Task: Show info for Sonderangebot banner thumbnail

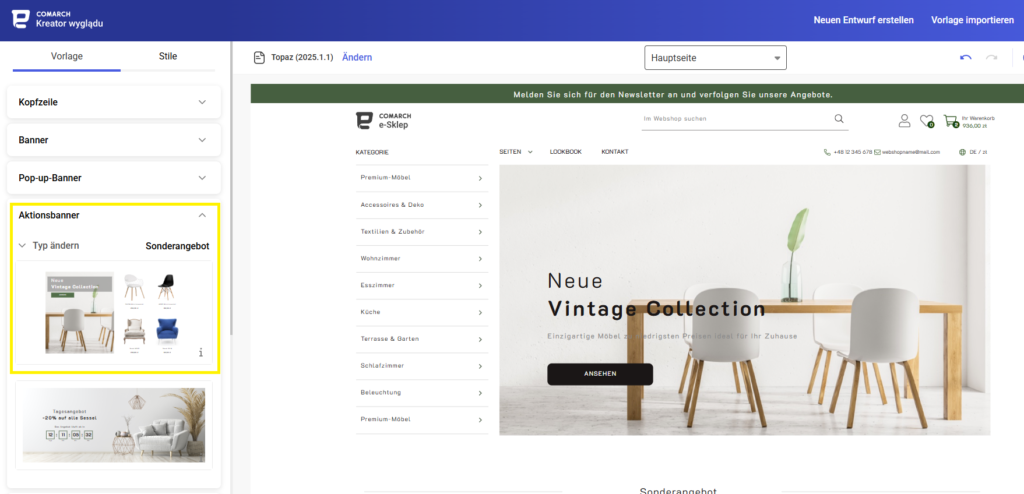Action: pyautogui.click(x=200, y=353)
